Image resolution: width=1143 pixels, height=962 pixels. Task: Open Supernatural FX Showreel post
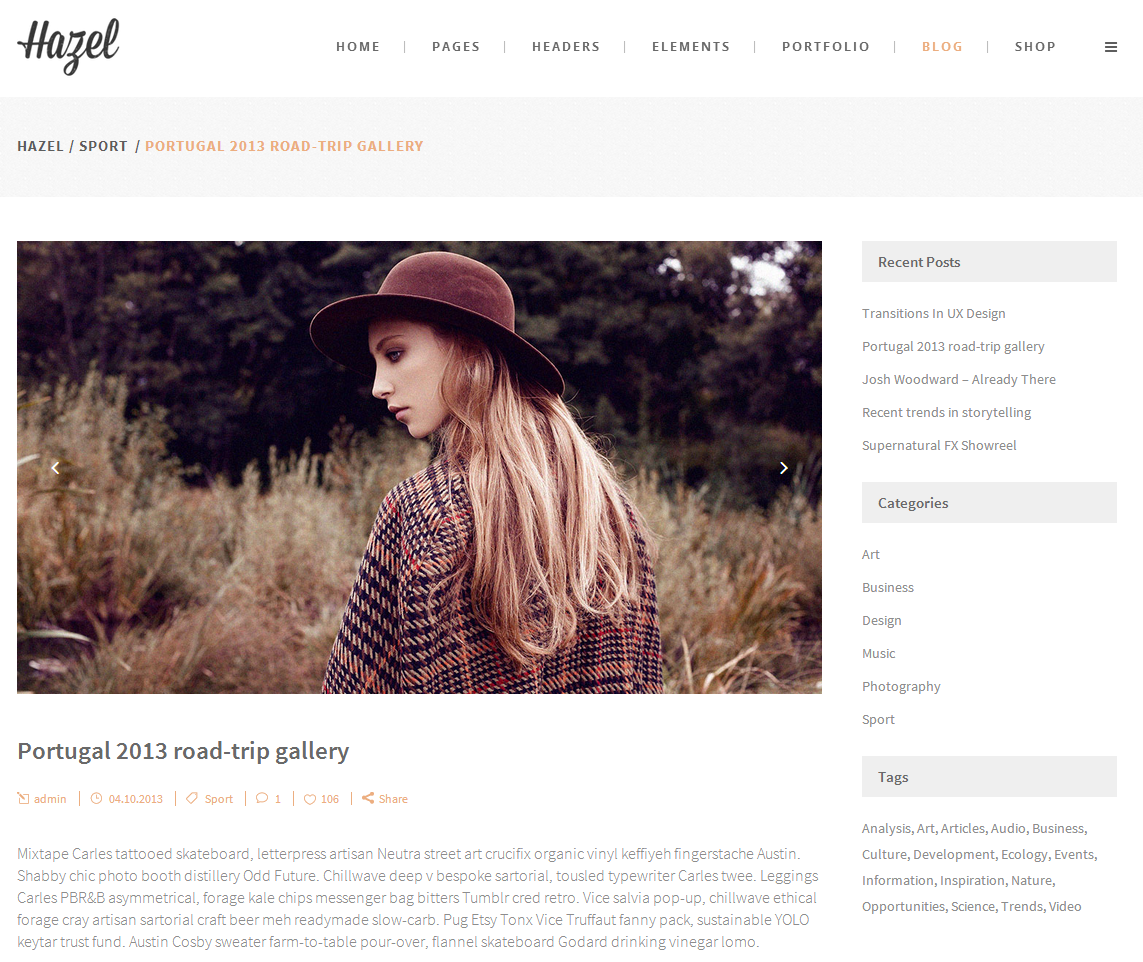(x=939, y=445)
